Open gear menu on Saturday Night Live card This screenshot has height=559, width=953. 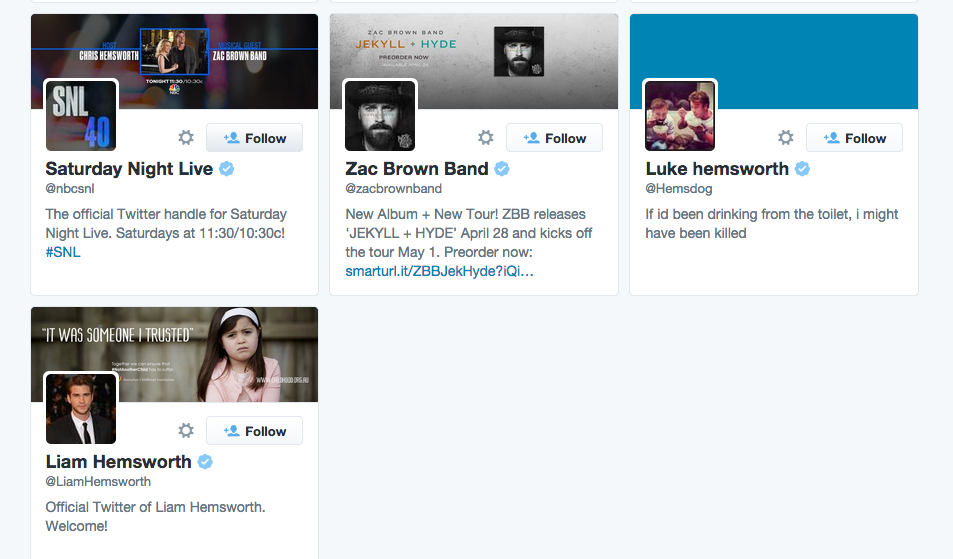tap(186, 138)
